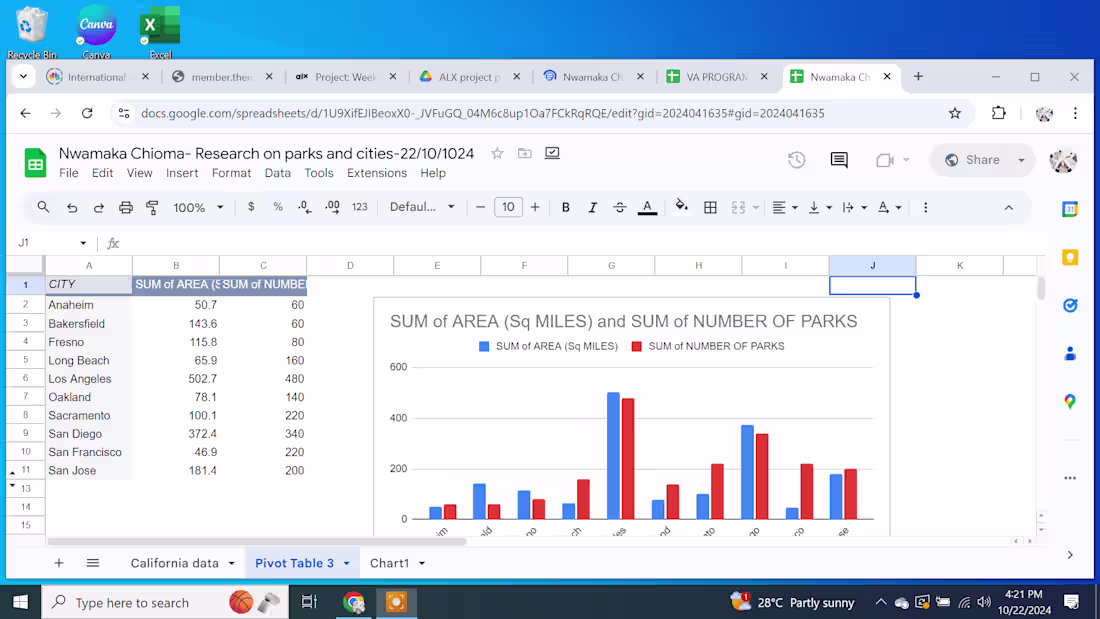Open the Extensions menu

[x=377, y=173]
